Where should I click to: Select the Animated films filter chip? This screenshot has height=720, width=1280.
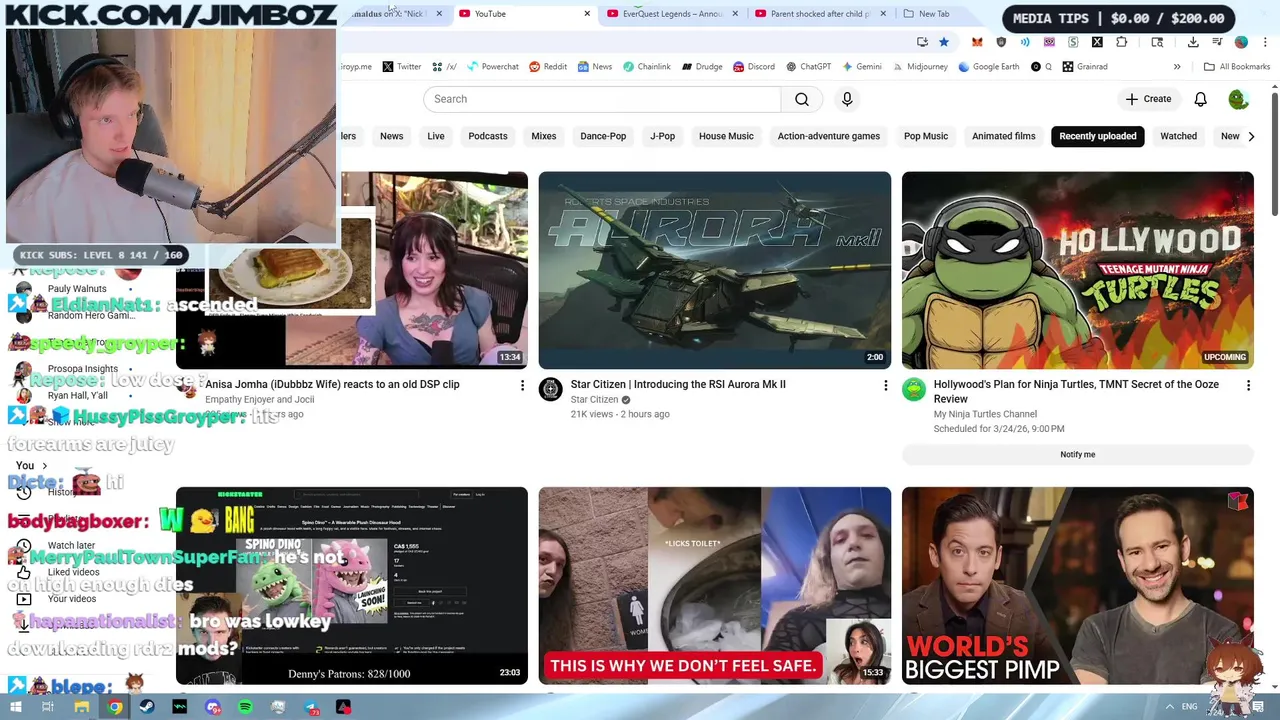click(1004, 136)
